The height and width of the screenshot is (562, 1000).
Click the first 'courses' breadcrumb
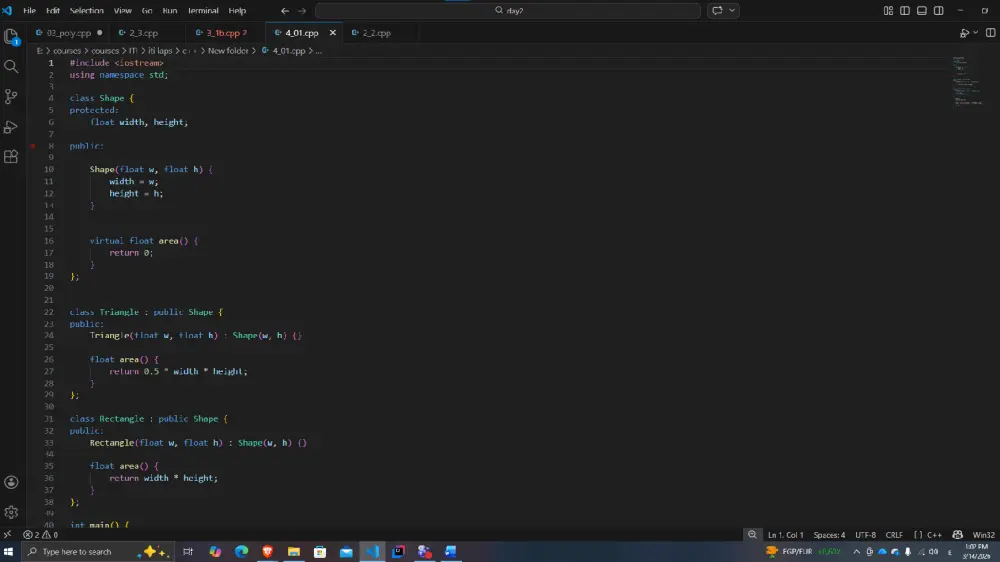67,50
